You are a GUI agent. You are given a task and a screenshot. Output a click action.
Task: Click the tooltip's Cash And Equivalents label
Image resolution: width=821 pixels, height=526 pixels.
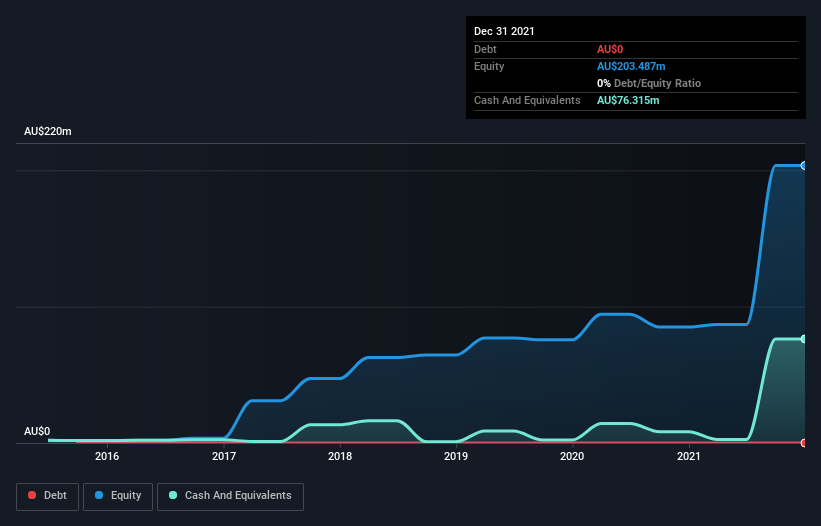tap(527, 100)
